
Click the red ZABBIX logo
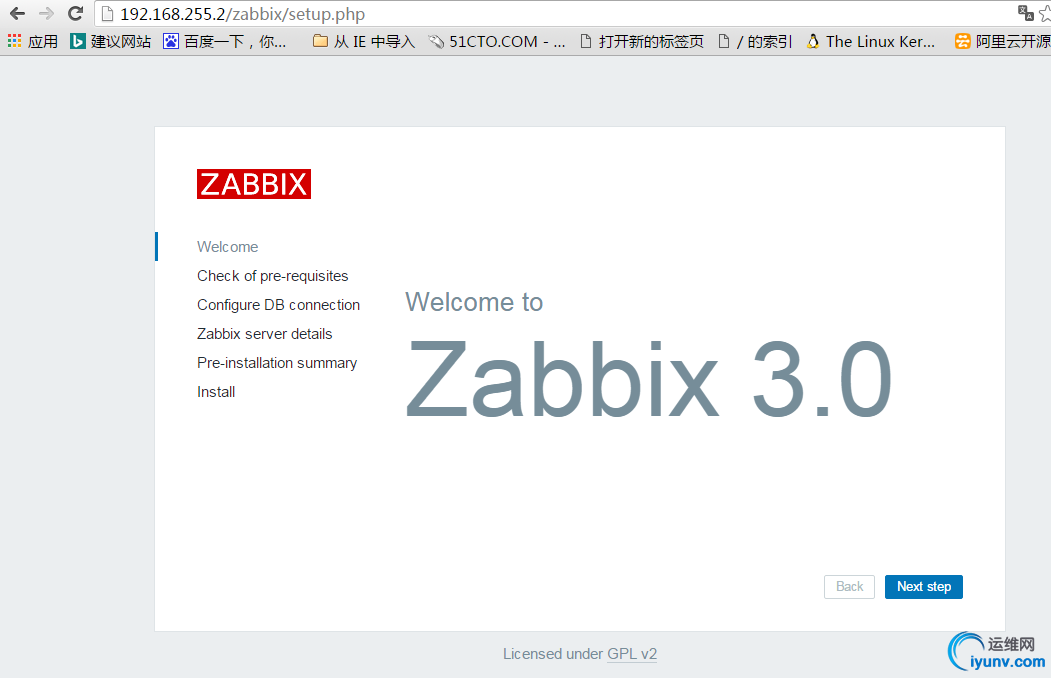pyautogui.click(x=254, y=184)
